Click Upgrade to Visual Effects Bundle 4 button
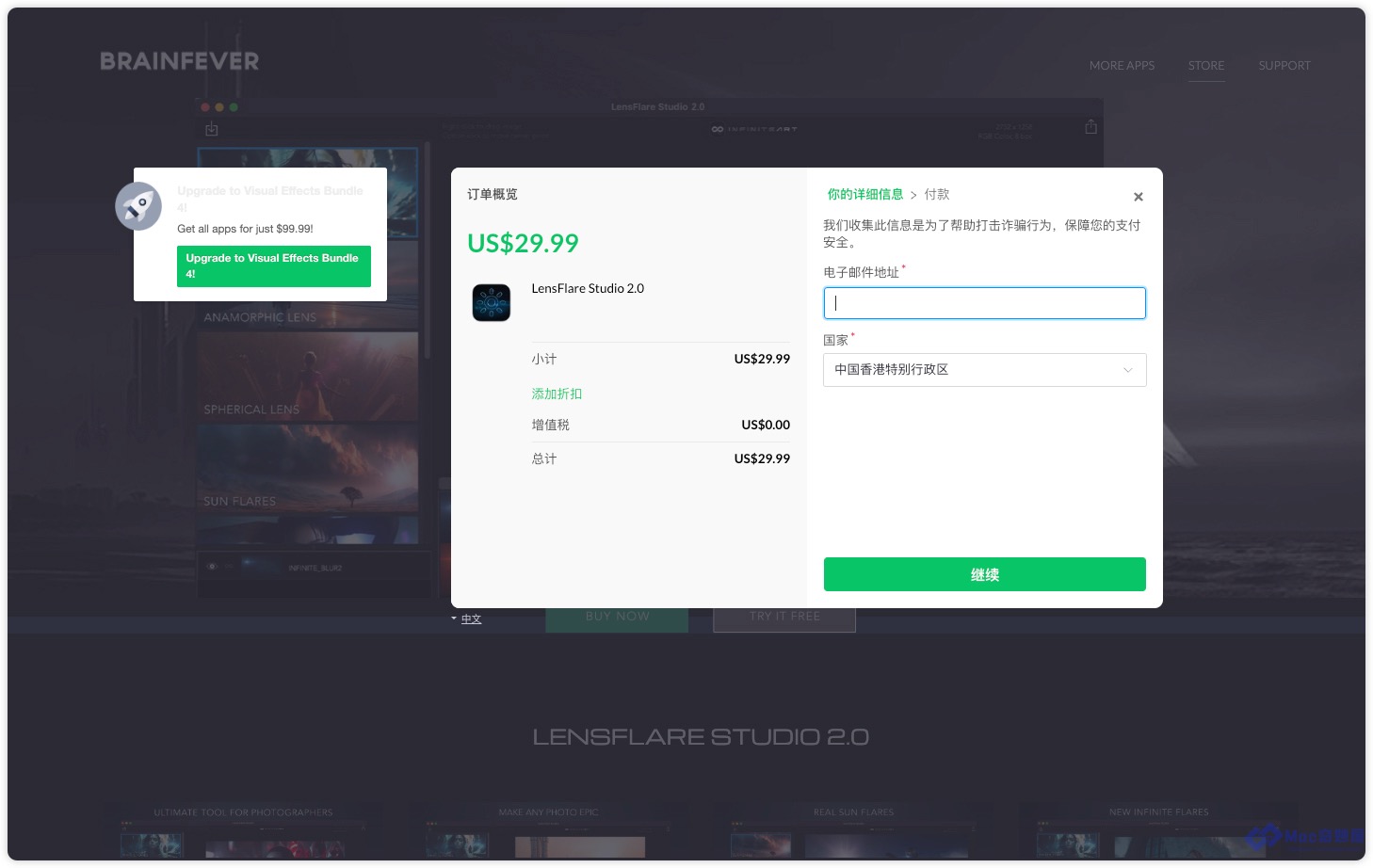Viewport: 1373px width, 868px height. [274, 266]
